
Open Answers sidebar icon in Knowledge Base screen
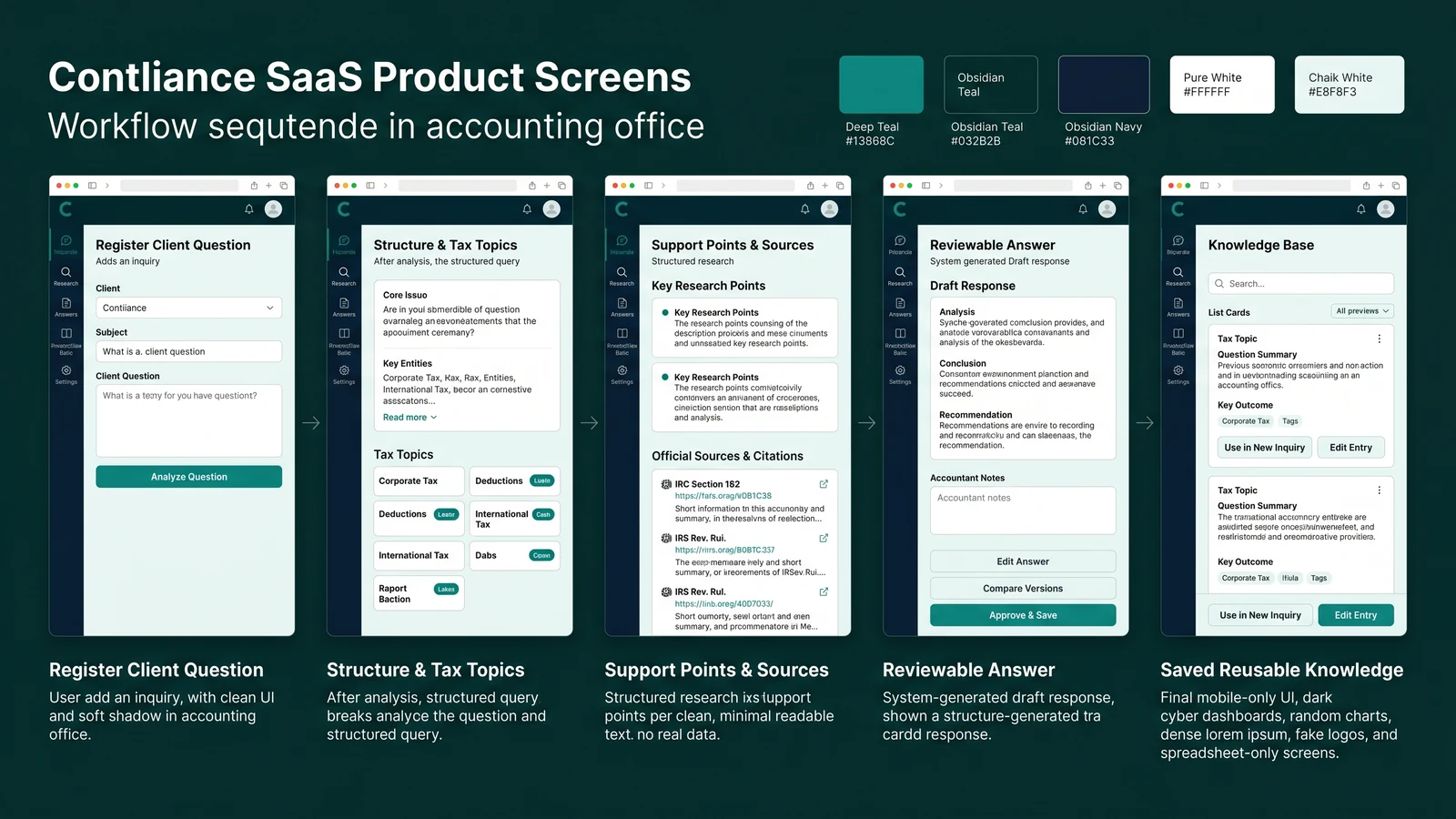[x=1178, y=308]
